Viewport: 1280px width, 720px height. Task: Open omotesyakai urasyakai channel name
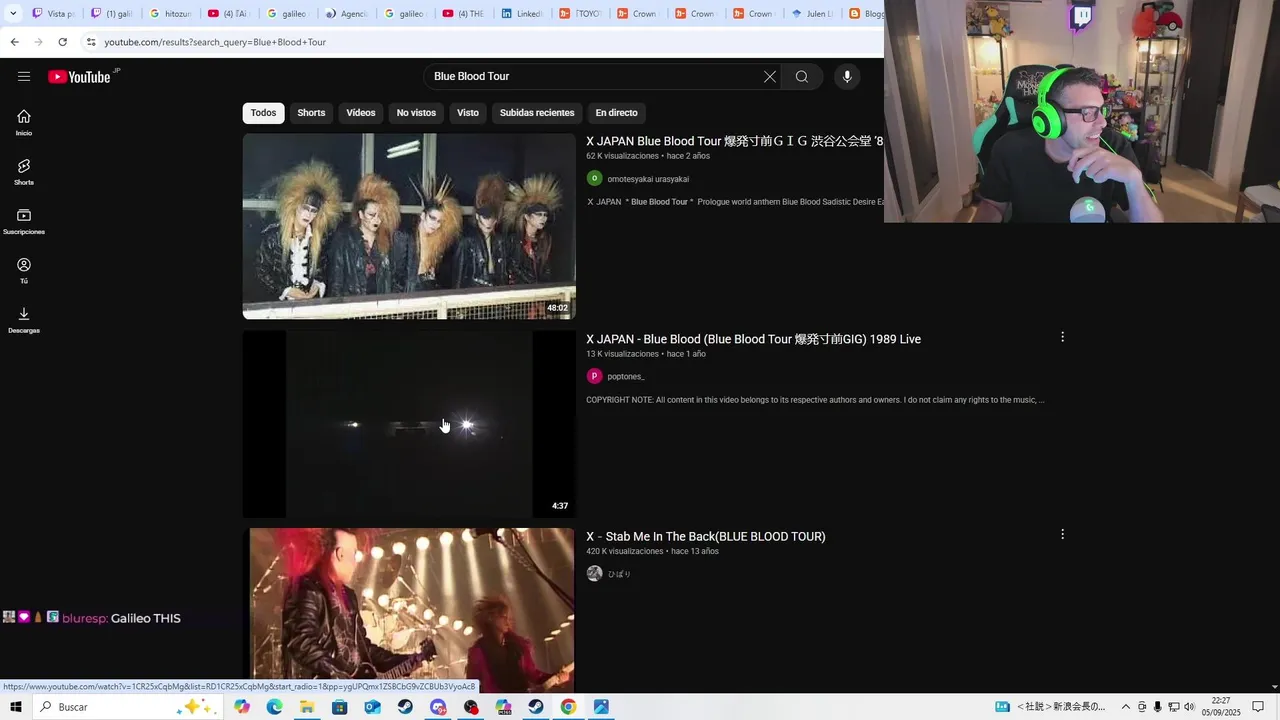point(648,179)
